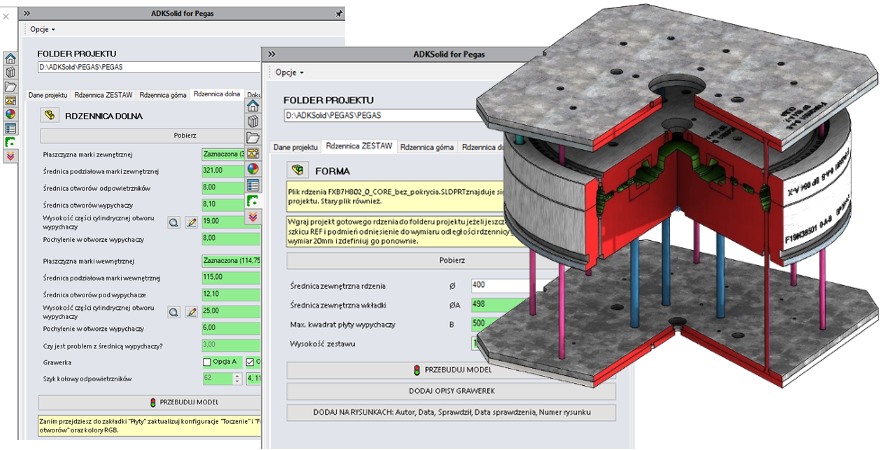Click magnifier icon beside value 25.00
This screenshot has height=450, width=890.
pyautogui.click(x=174, y=312)
